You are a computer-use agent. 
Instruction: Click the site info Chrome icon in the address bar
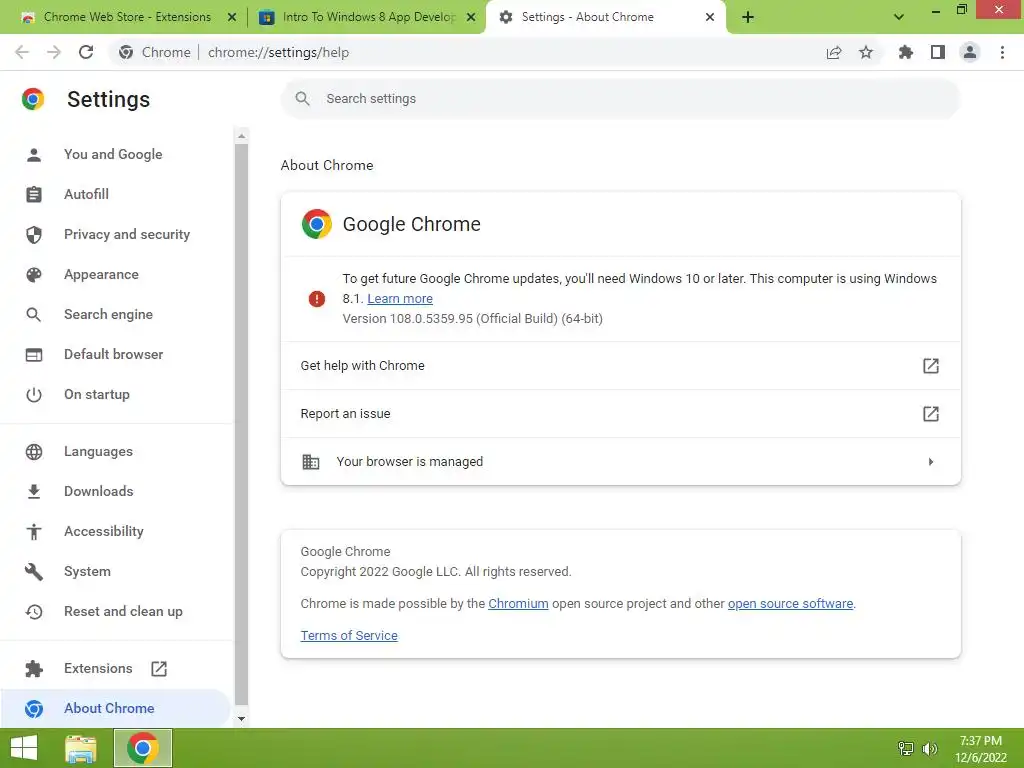[x=126, y=52]
